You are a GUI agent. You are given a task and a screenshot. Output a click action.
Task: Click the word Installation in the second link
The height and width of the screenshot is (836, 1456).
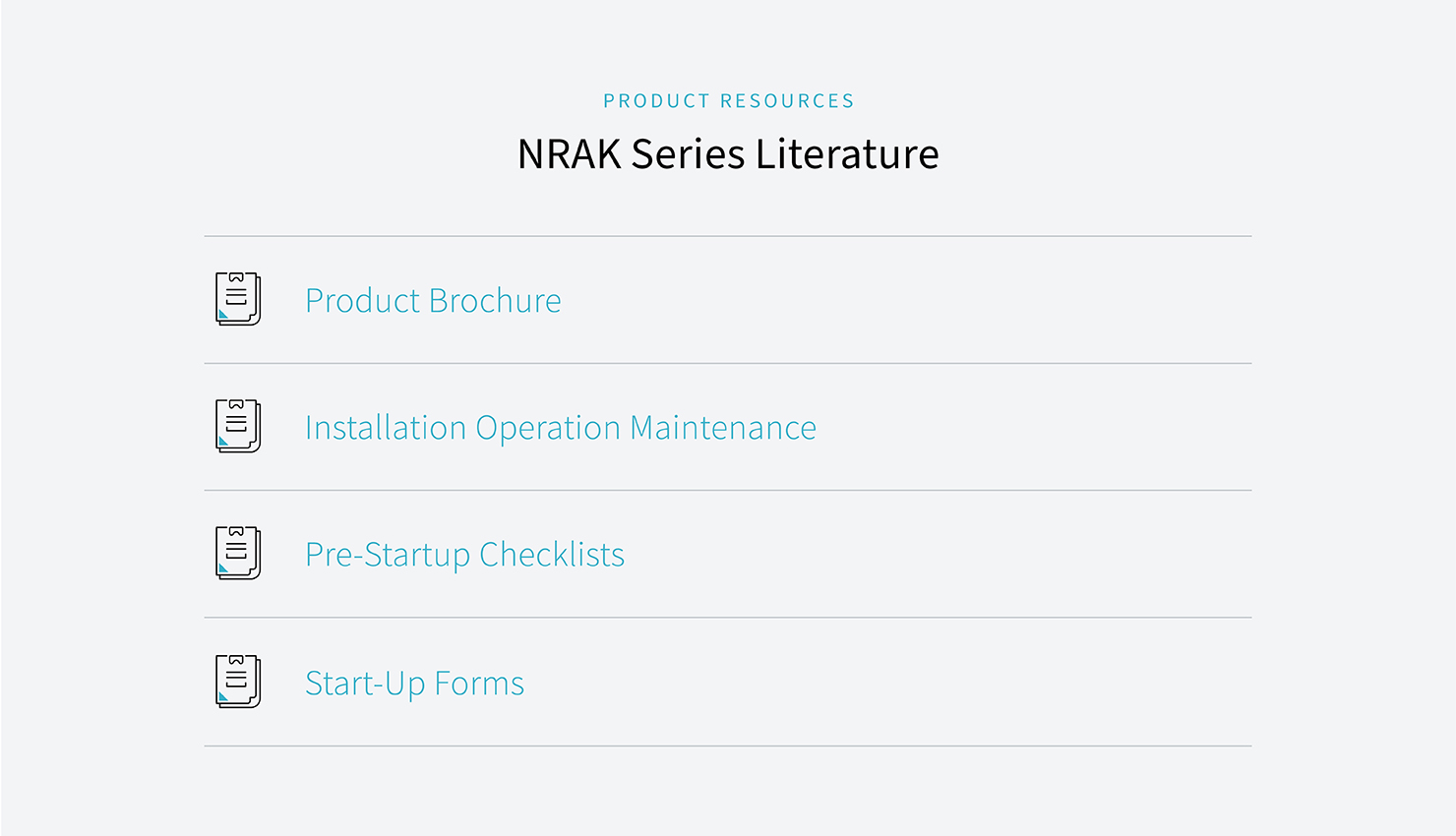coord(386,428)
